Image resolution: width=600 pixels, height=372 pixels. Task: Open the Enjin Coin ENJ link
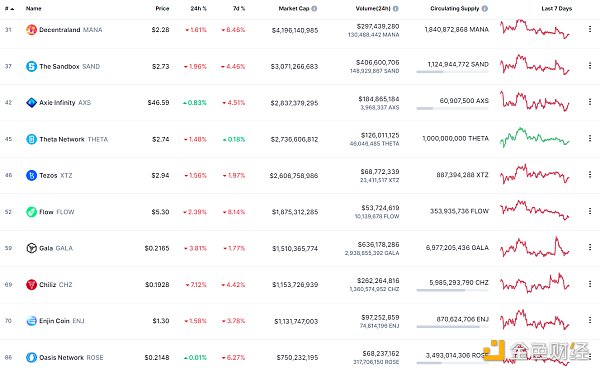[x=62, y=321]
